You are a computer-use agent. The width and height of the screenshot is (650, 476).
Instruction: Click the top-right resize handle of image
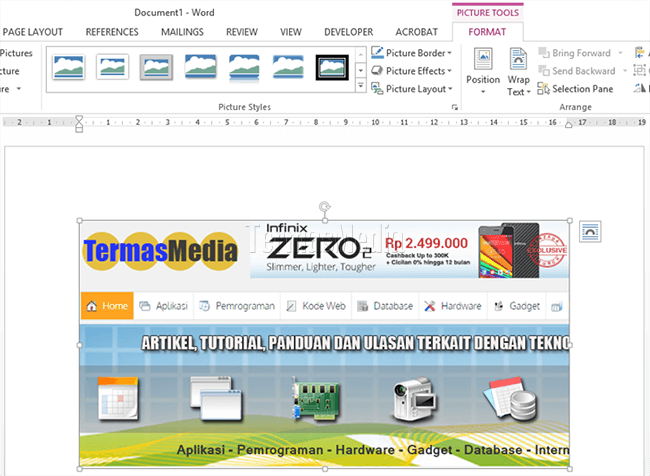pyautogui.click(x=570, y=221)
